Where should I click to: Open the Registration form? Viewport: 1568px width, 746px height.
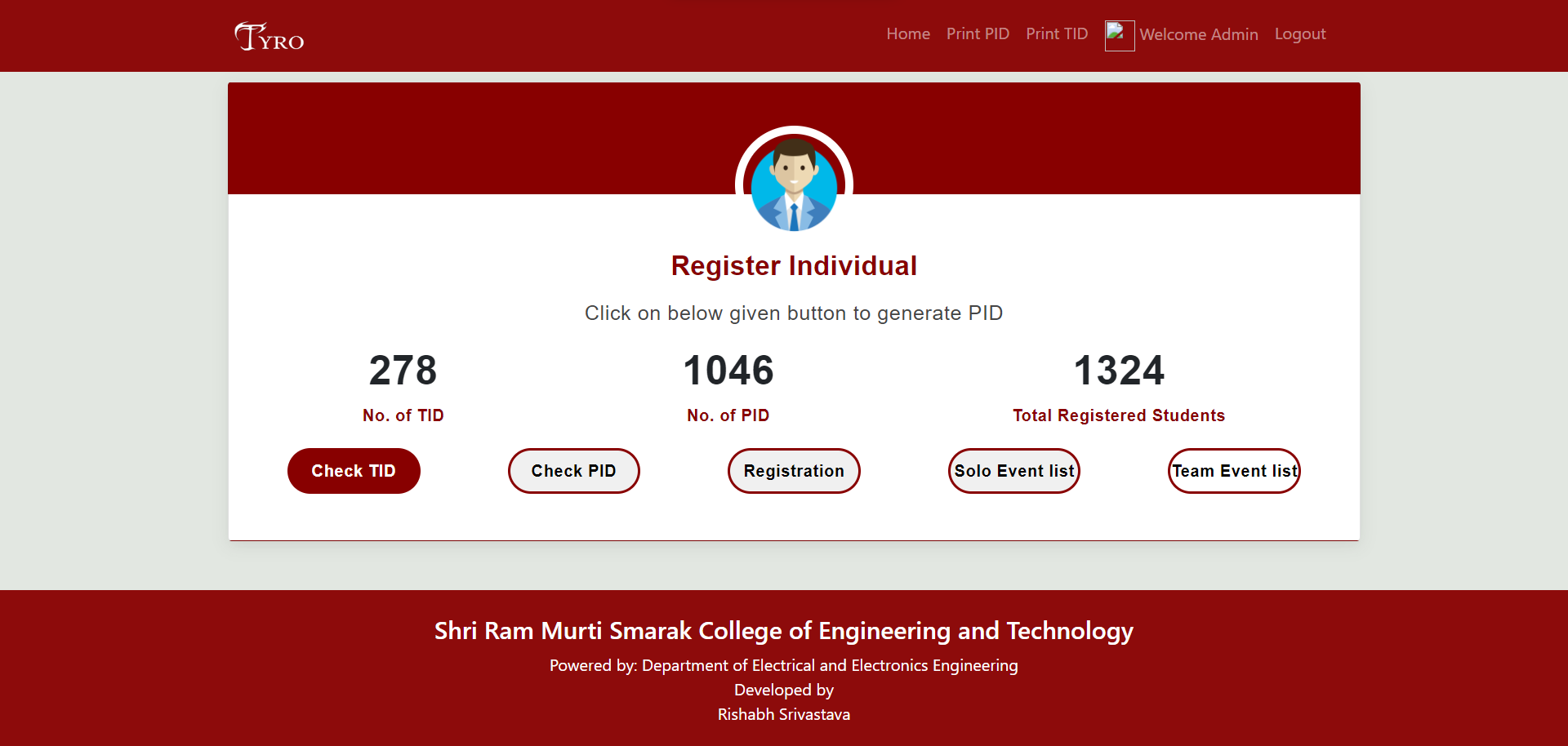[x=793, y=471]
